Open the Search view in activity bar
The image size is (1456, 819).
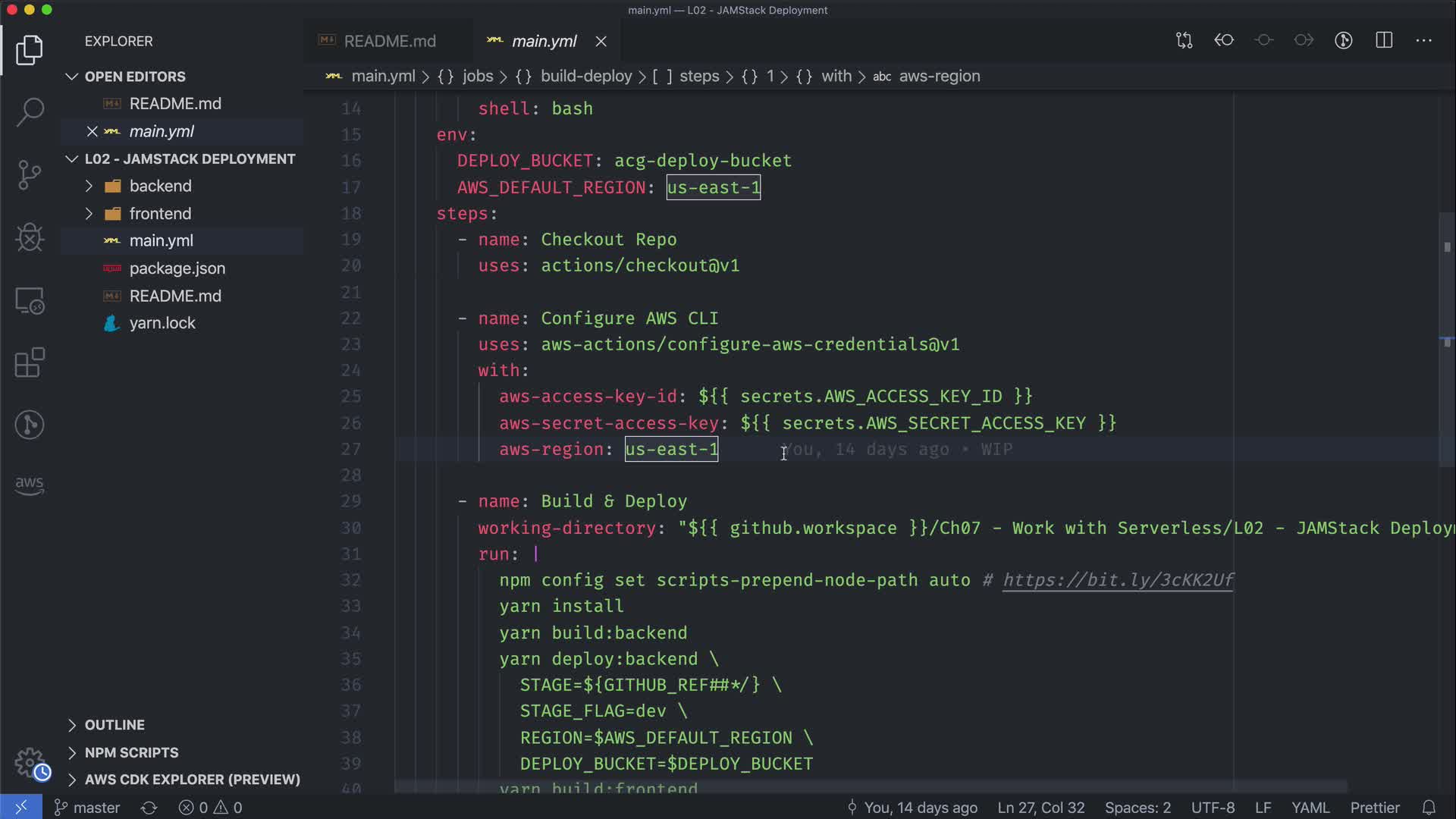(x=30, y=112)
